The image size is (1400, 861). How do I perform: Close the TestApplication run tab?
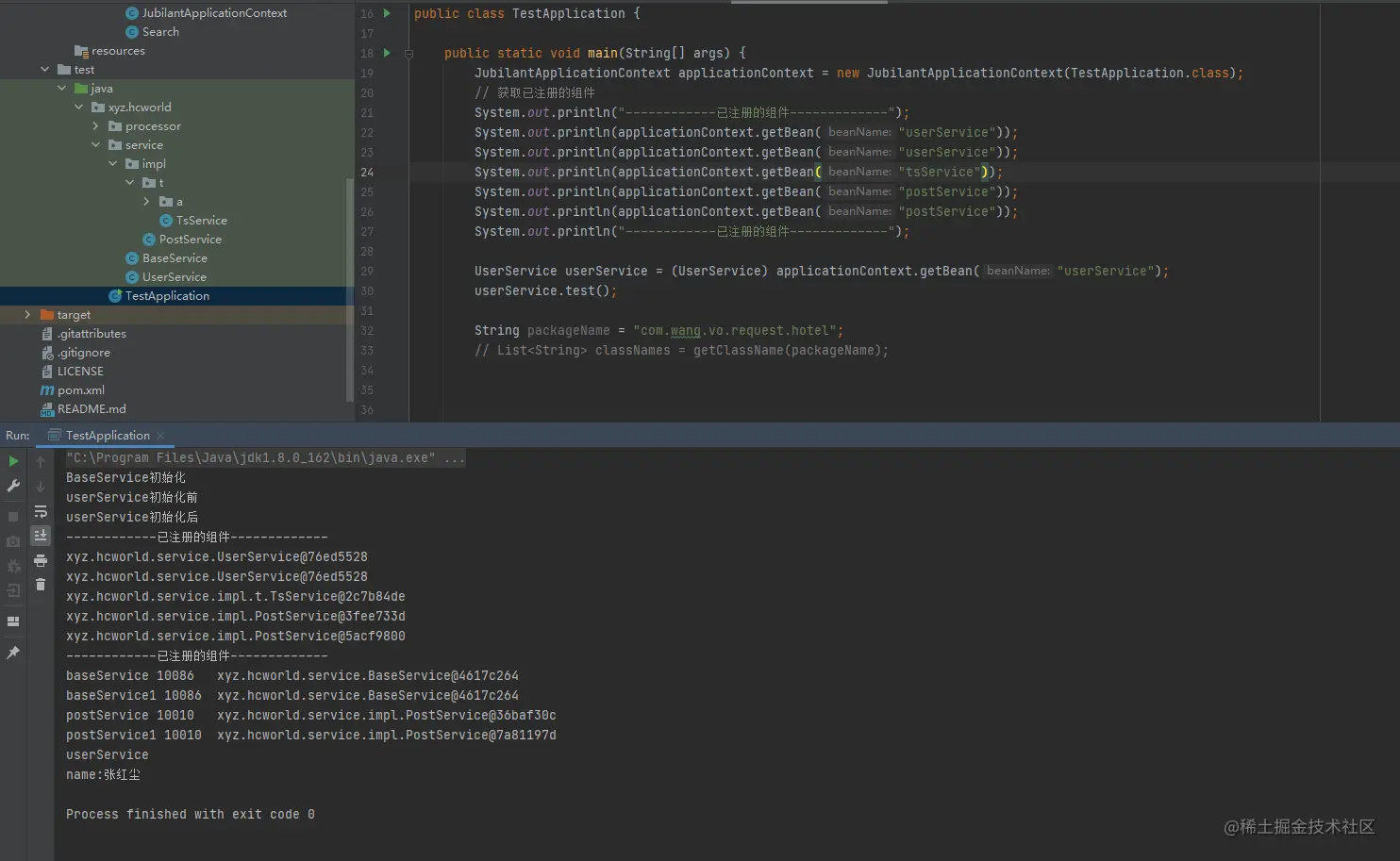pos(160,436)
